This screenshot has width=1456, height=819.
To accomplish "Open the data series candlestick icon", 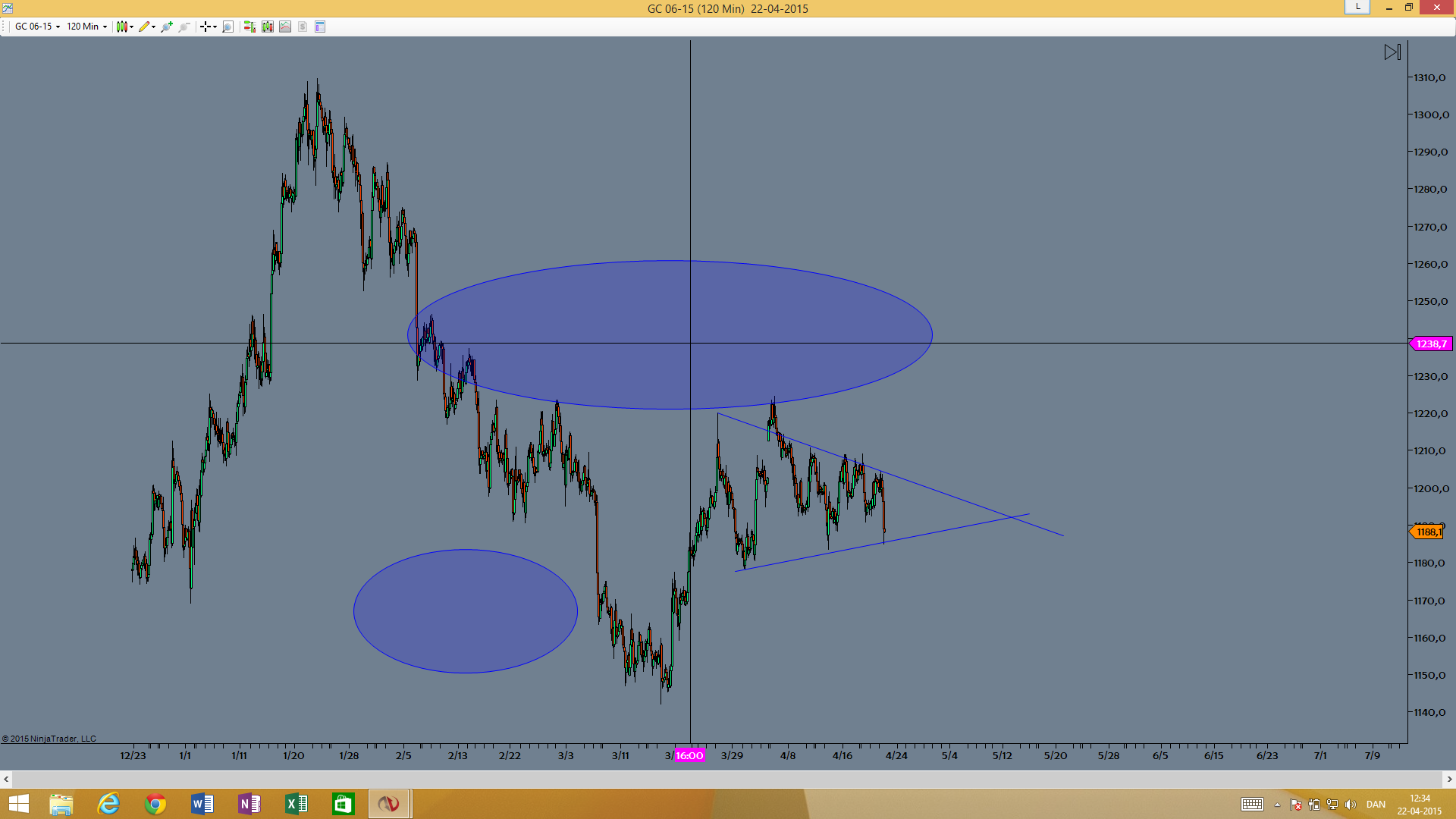I will coord(268,27).
